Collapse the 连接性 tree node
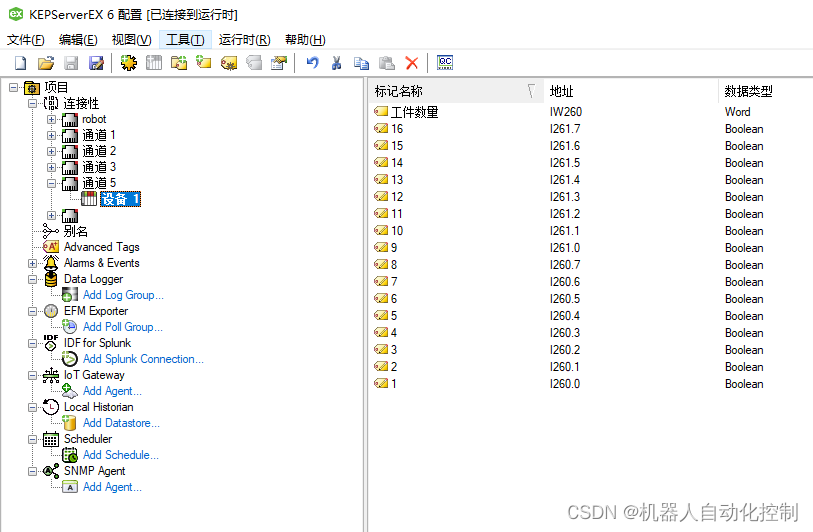The height and width of the screenshot is (532, 813). coord(33,103)
